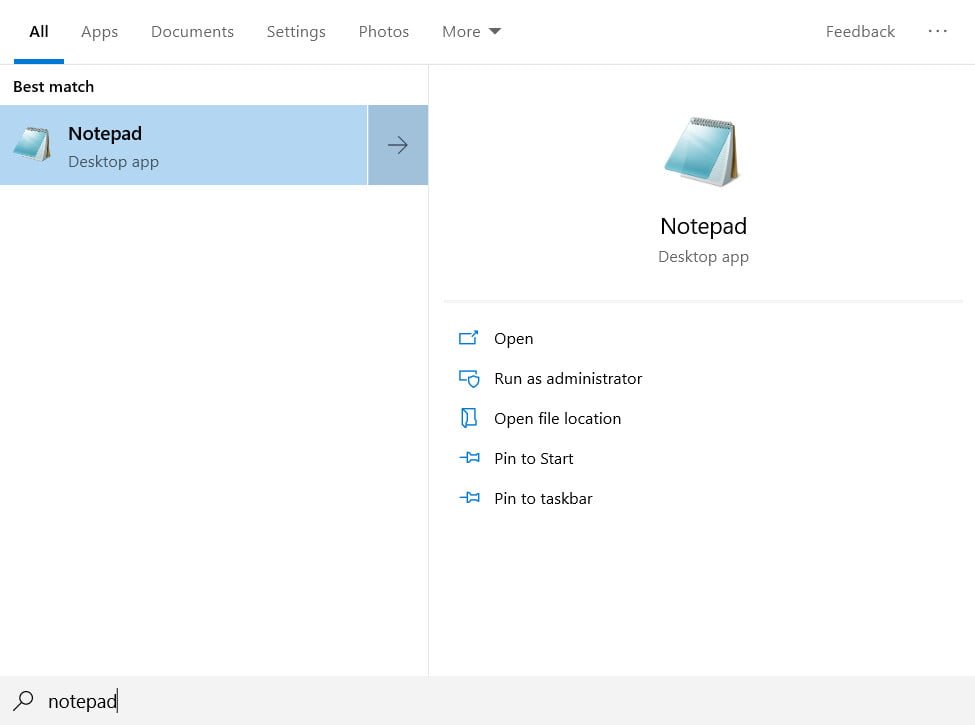Screen dimensions: 975x725
Task: Select the Settings search tab
Action: tap(296, 32)
